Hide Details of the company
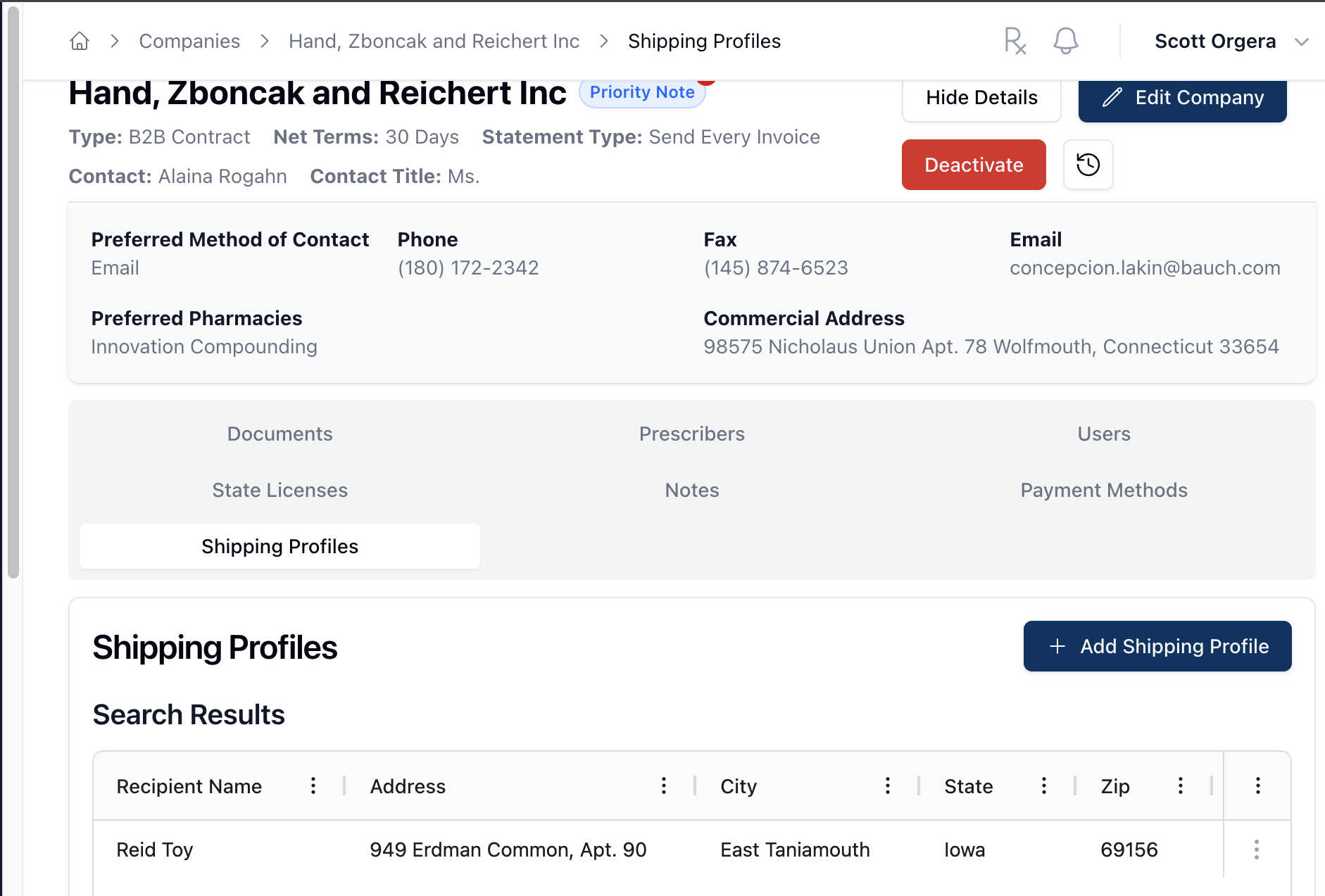The height and width of the screenshot is (896, 1325). [981, 98]
